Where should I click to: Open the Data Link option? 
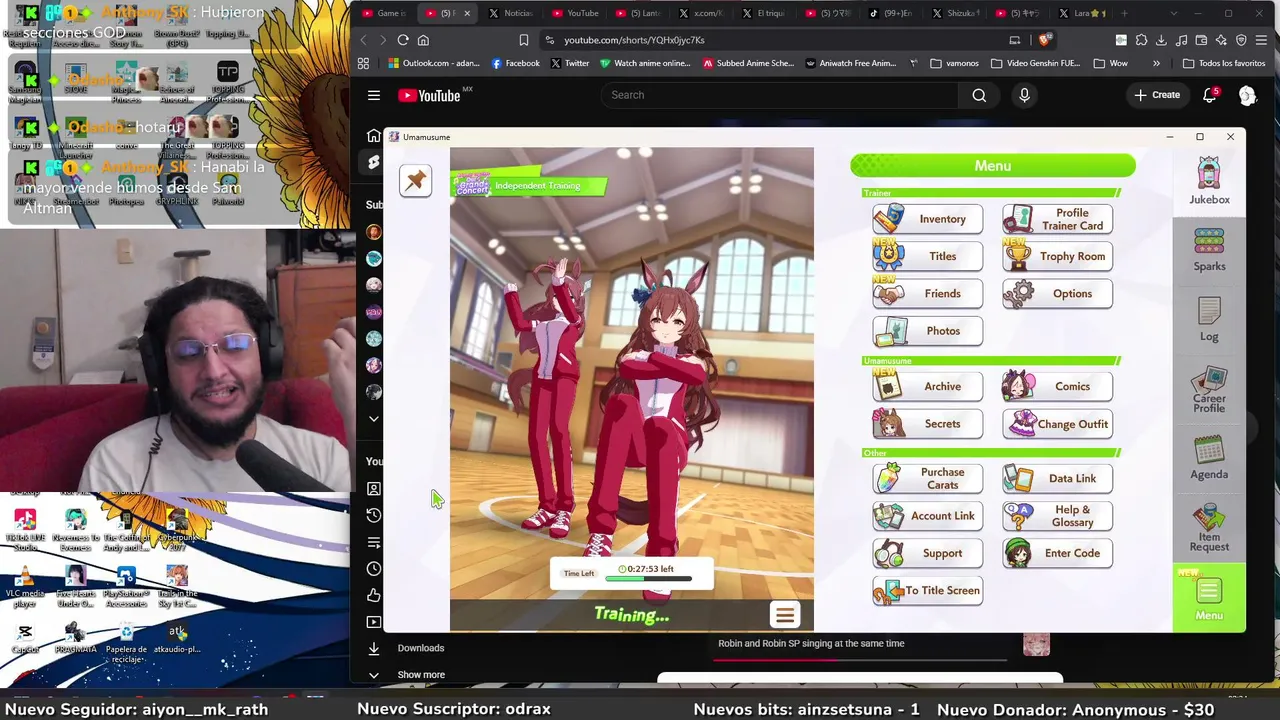click(1057, 478)
